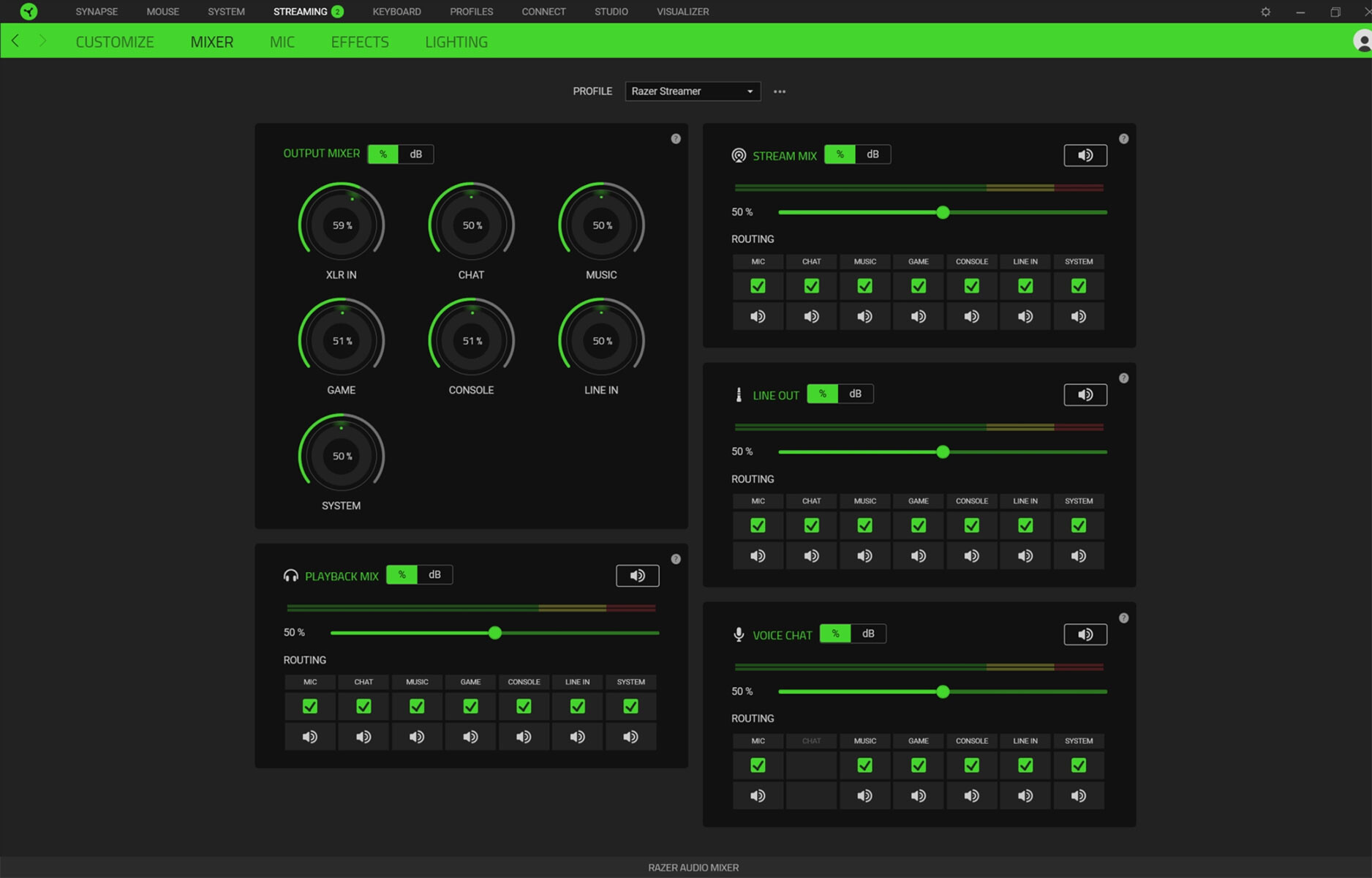The image size is (1372, 878).
Task: Click the back navigation arrow
Action: point(15,41)
